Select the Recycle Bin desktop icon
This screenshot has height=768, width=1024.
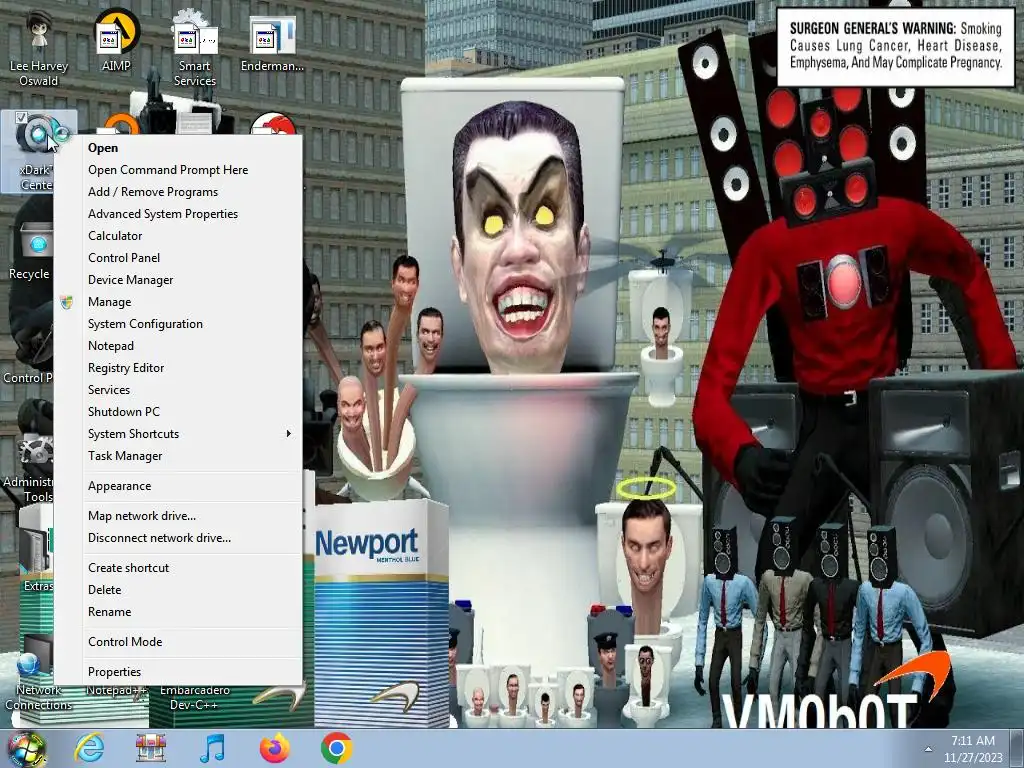(x=29, y=251)
